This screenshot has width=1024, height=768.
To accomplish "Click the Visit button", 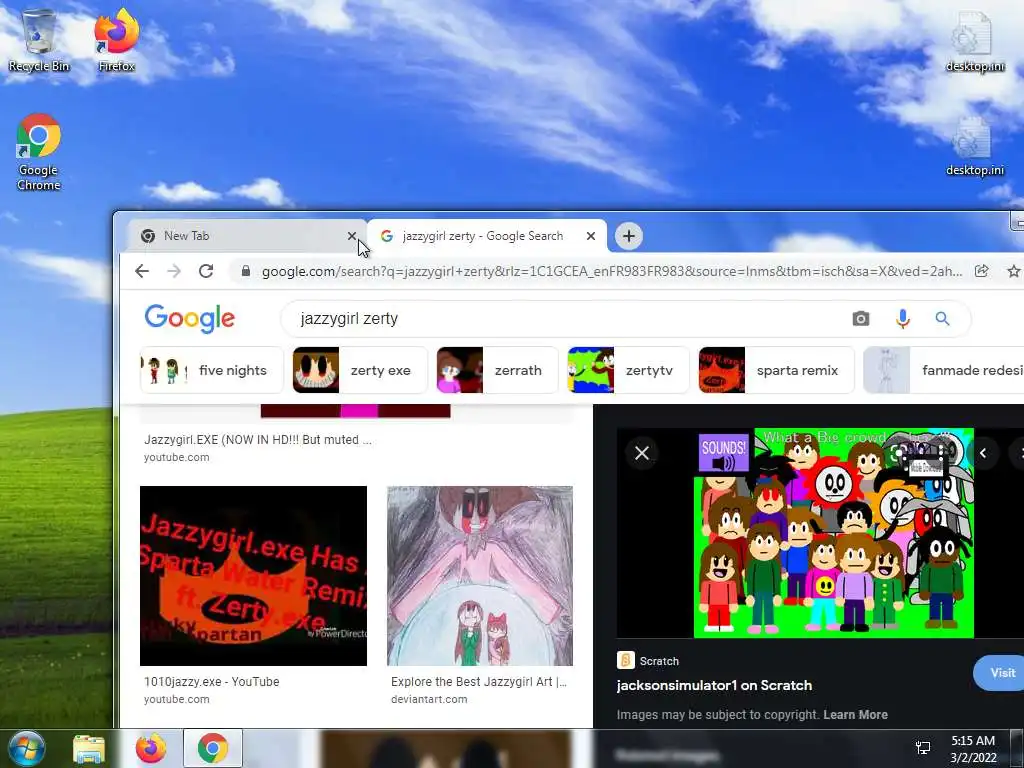I will 1000,673.
